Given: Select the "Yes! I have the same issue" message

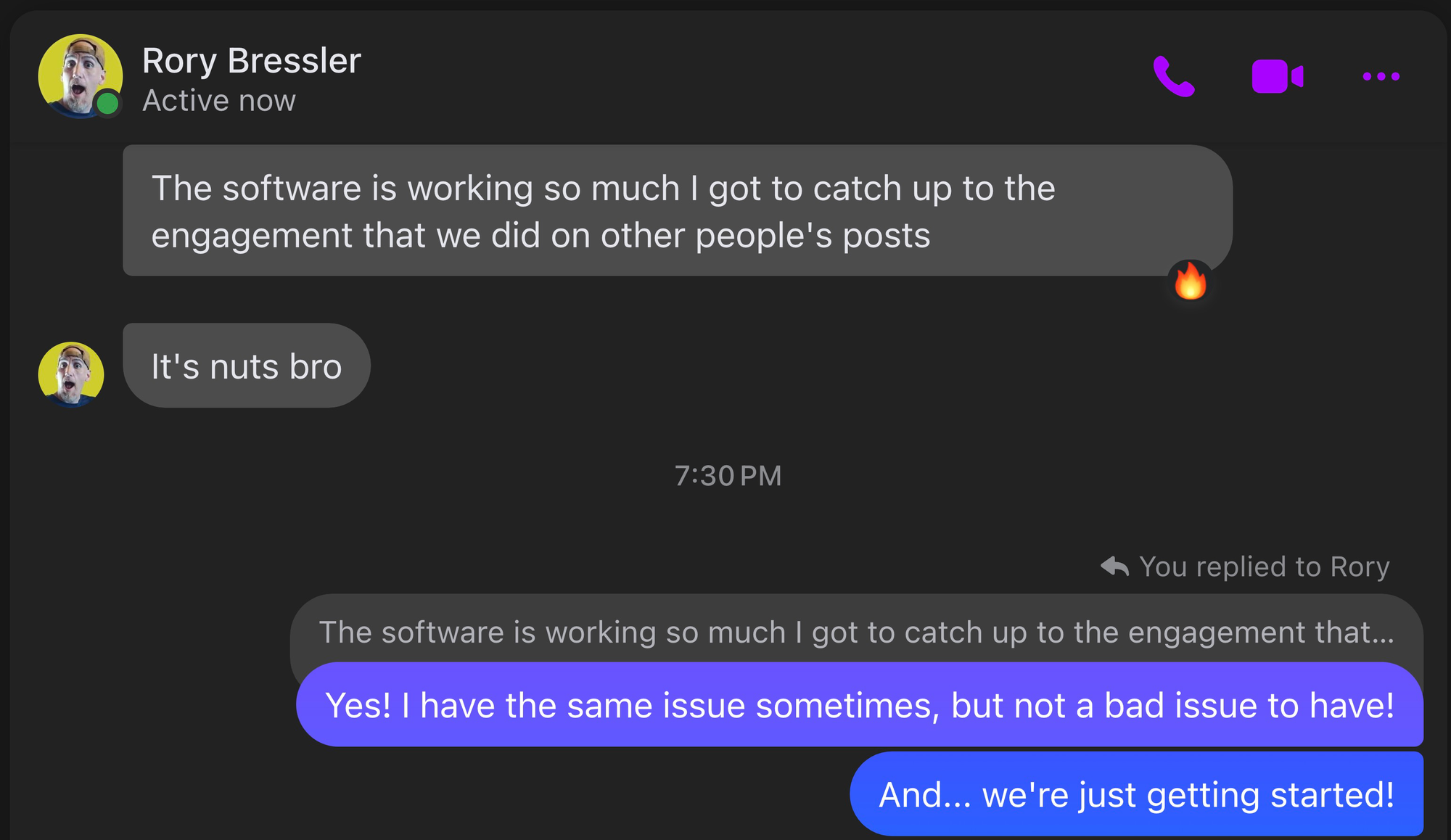Looking at the screenshot, I should tap(859, 705).
